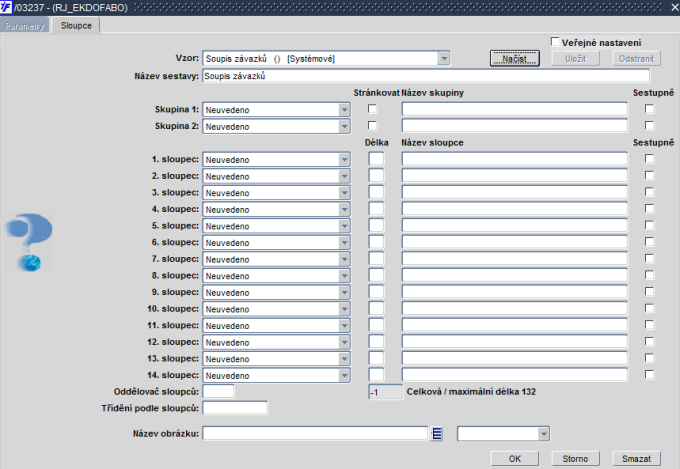Close the dialog with the X button
The image size is (680, 469).
(x=674, y=7)
